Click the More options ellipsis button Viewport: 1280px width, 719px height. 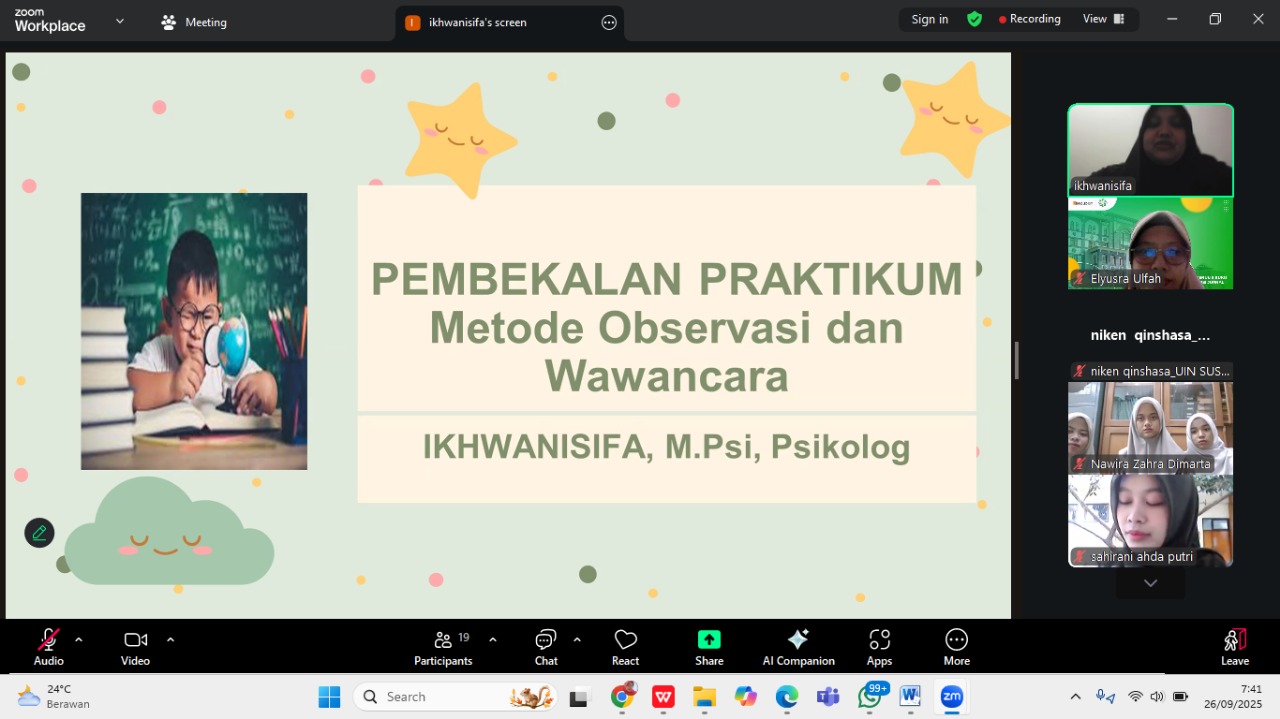pos(956,647)
